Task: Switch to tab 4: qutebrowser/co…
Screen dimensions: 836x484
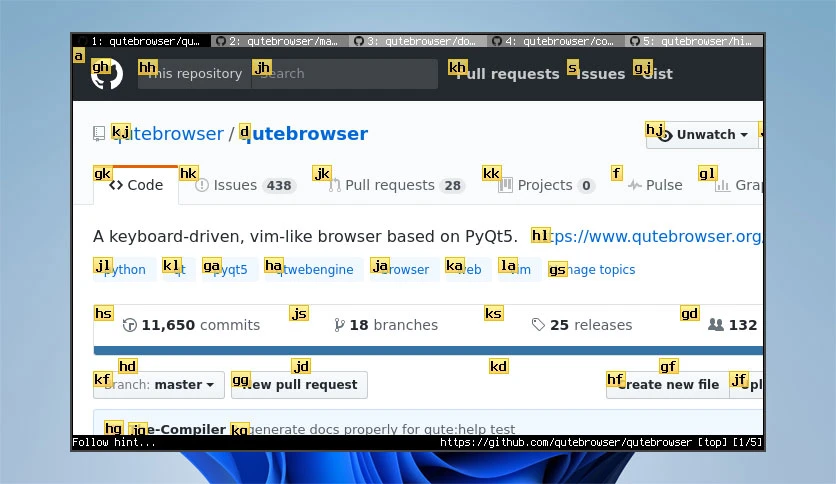Action: (556, 41)
